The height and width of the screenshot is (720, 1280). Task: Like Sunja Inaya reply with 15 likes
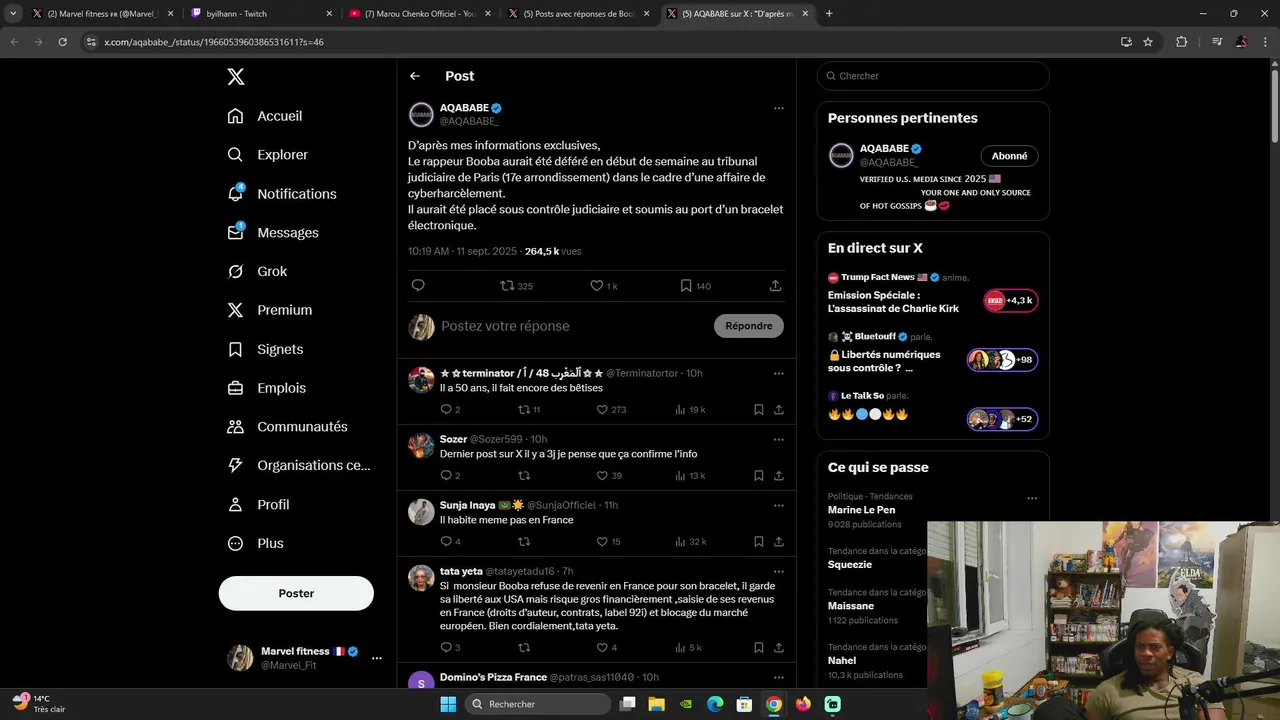(x=608, y=542)
